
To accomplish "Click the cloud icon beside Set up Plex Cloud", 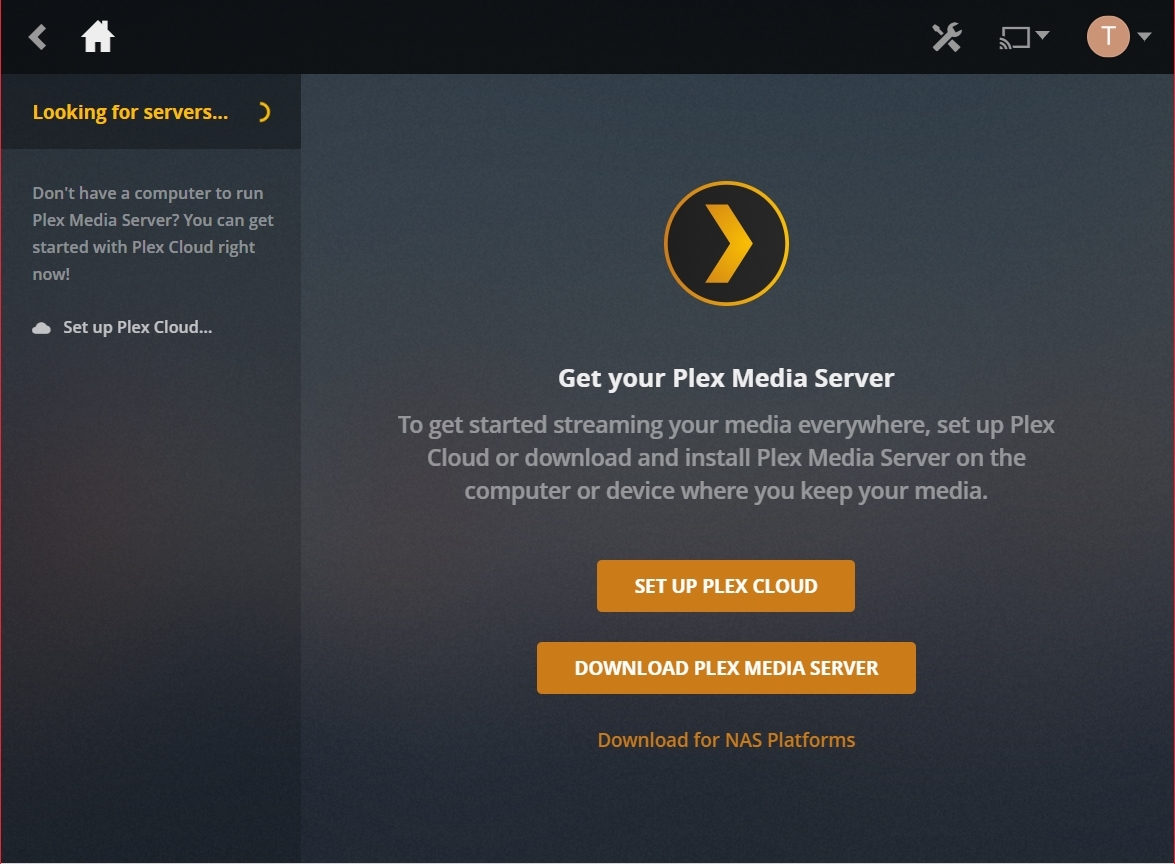I will pyautogui.click(x=41, y=328).
